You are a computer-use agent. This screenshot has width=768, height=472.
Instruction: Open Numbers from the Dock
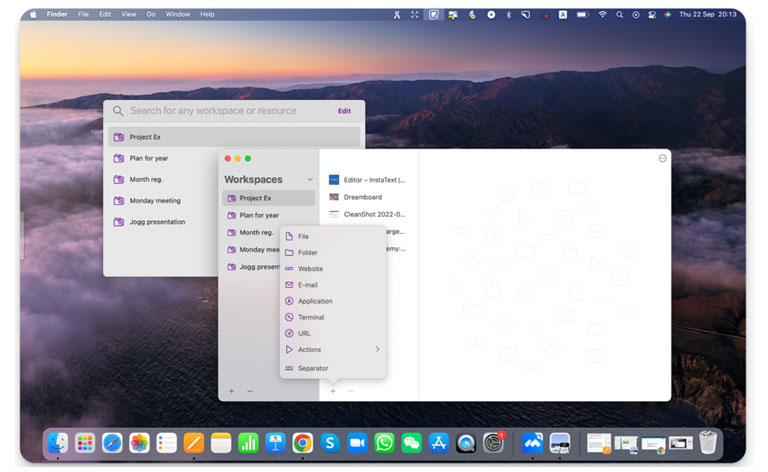click(248, 443)
